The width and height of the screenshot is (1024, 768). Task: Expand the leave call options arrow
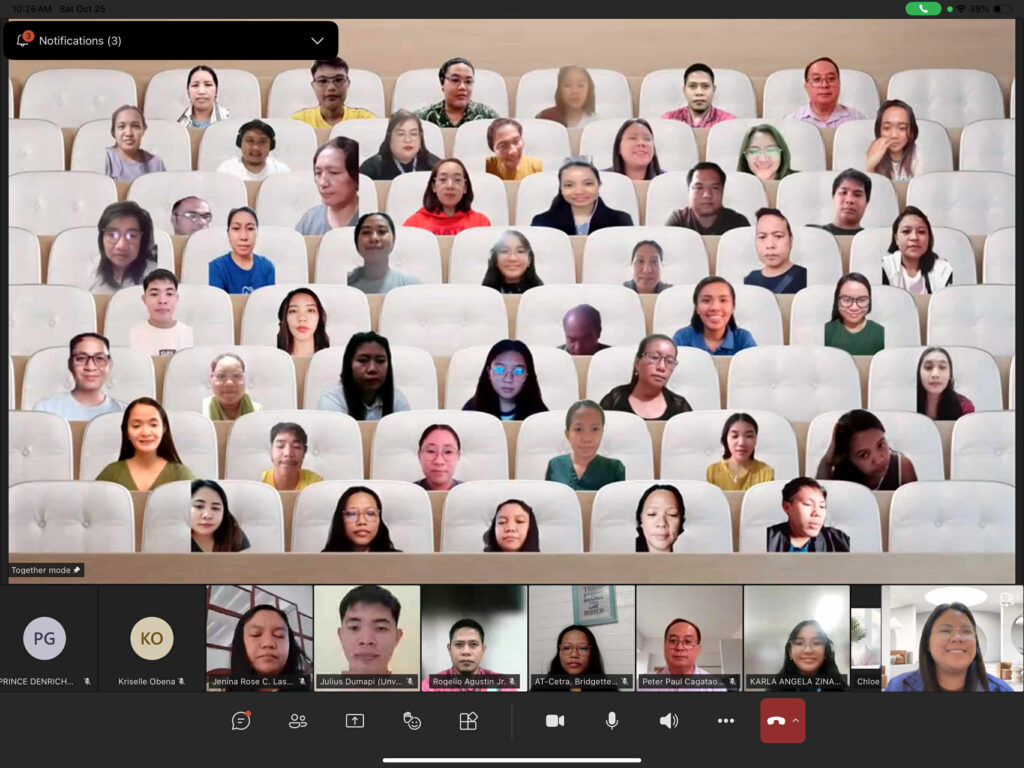pyautogui.click(x=796, y=721)
